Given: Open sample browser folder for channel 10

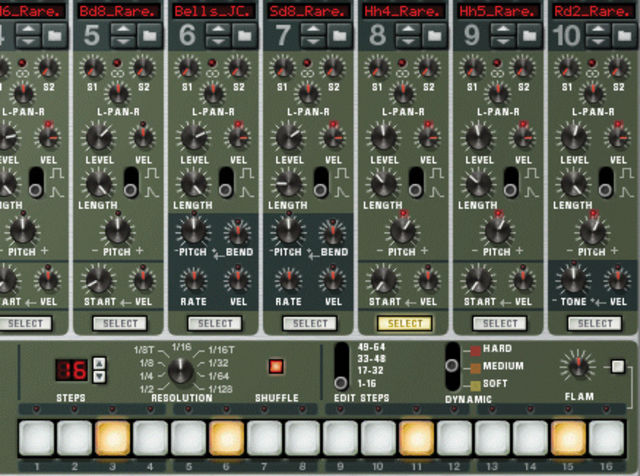Looking at the screenshot, I should [625, 36].
